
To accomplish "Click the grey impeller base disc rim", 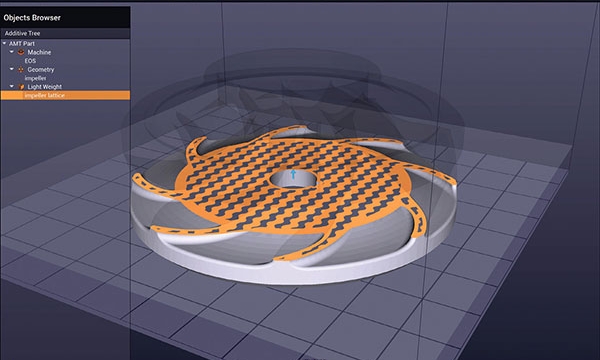I will click(291, 274).
